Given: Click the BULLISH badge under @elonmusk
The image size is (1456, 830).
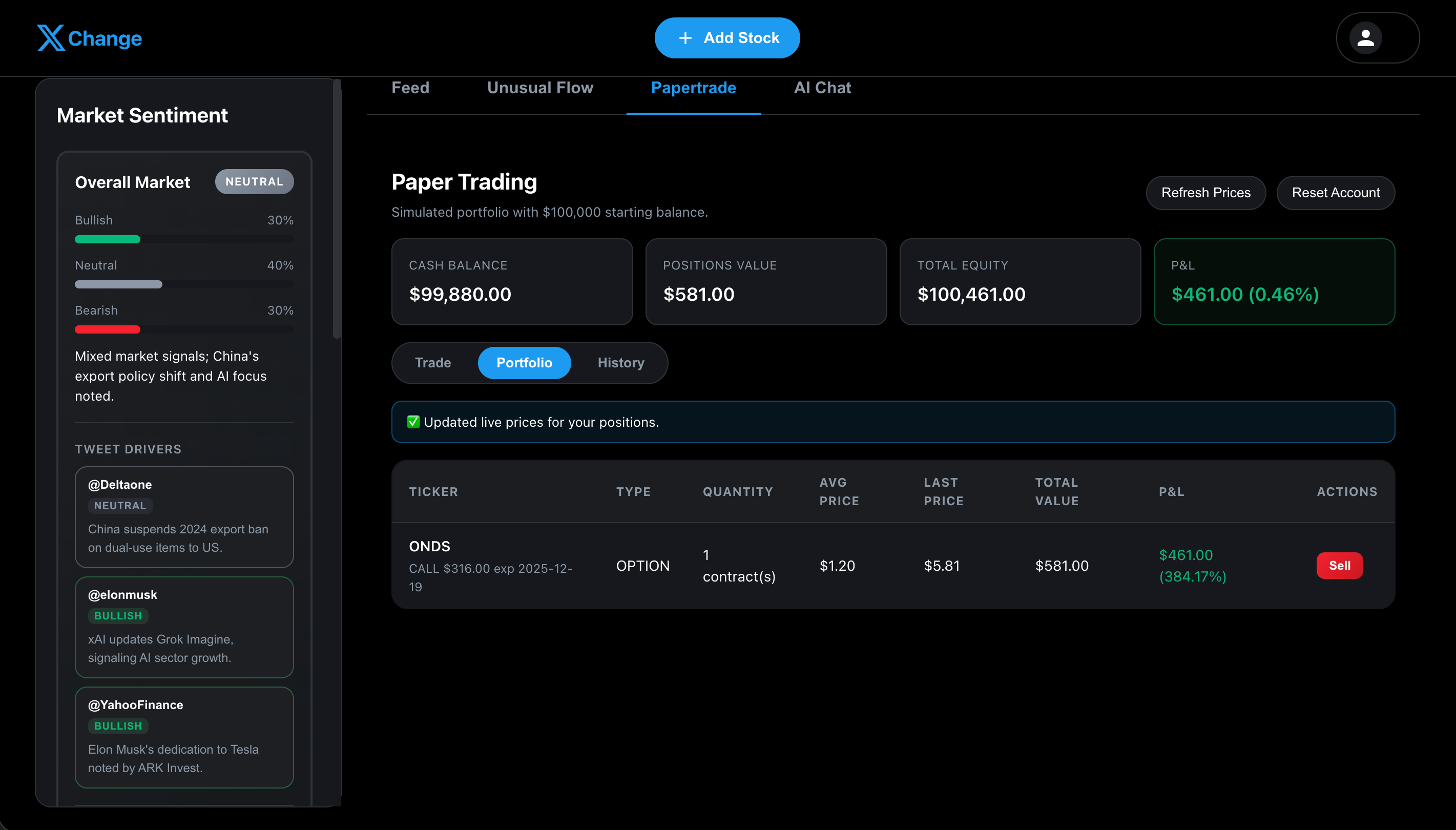Looking at the screenshot, I should (118, 616).
